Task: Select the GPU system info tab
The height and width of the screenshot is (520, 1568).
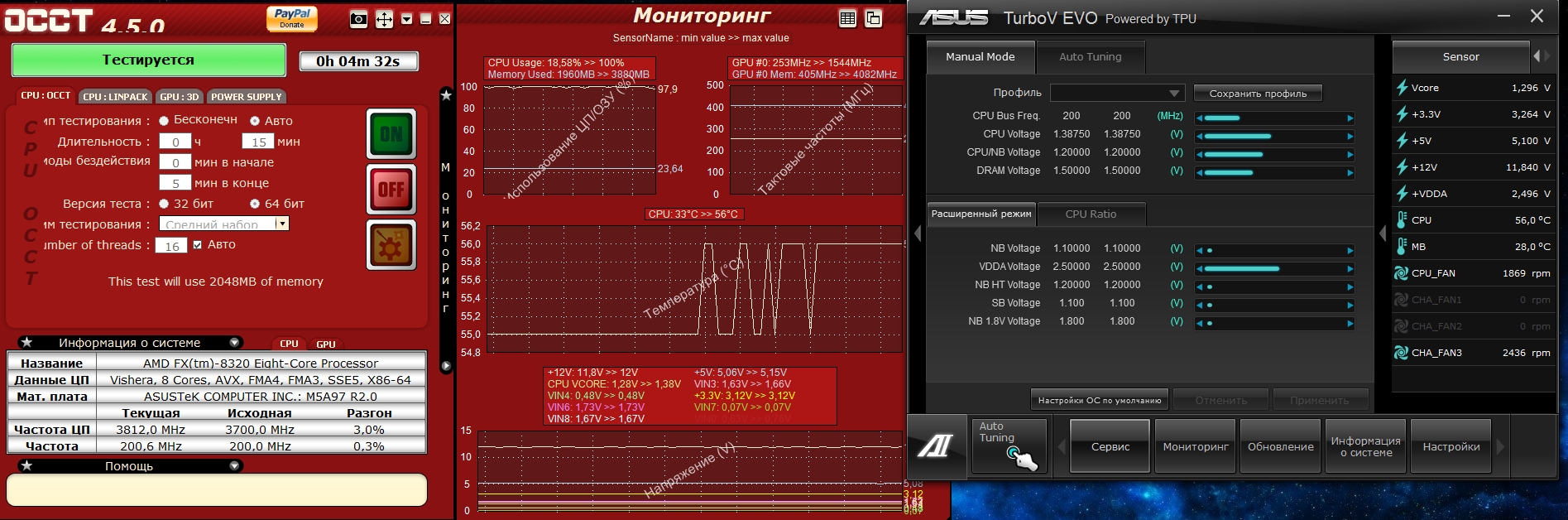Action: 326,344
